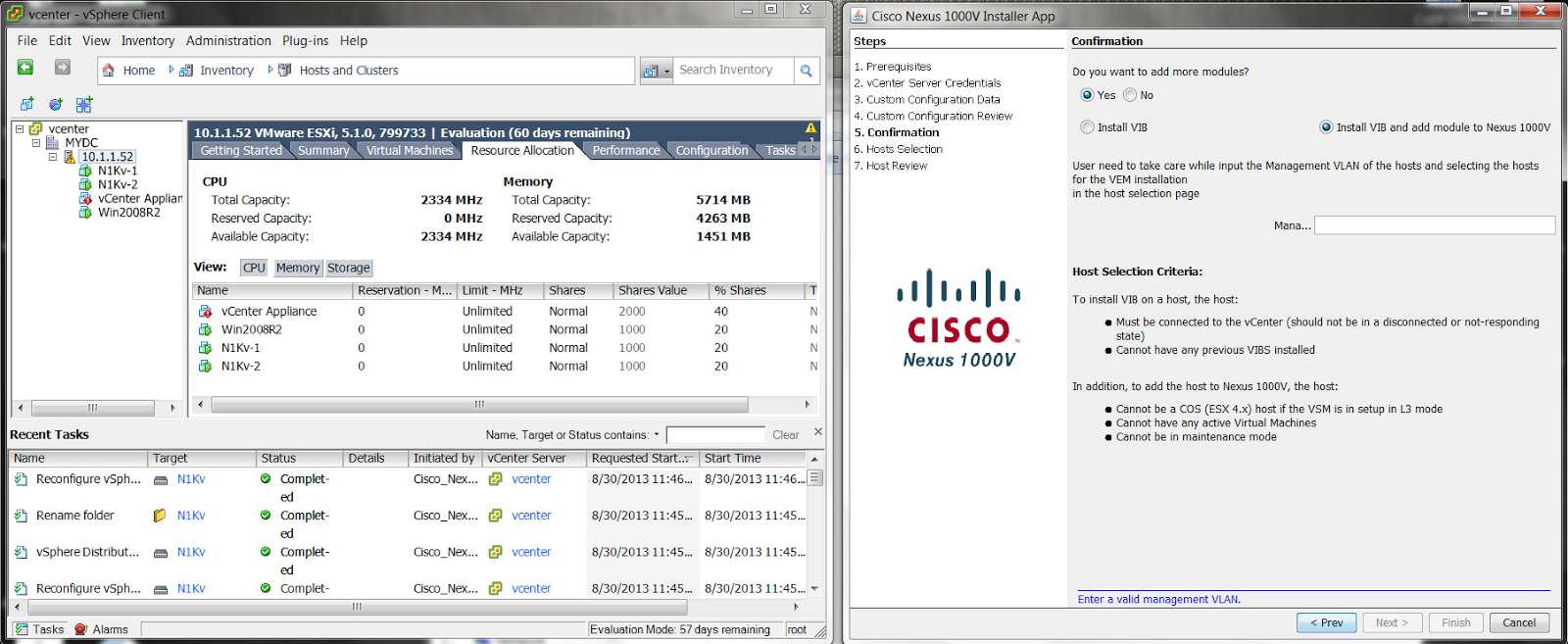Click the Home icon in navigation bar
Image resolution: width=1568 pixels, height=644 pixels.
(109, 71)
